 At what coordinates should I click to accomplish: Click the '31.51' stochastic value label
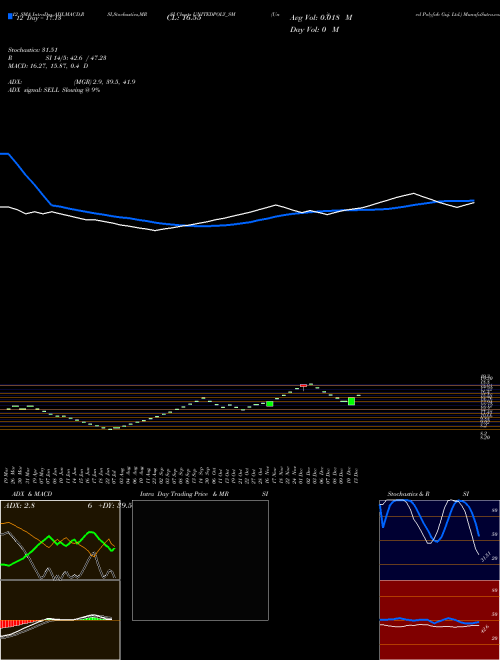[484, 557]
